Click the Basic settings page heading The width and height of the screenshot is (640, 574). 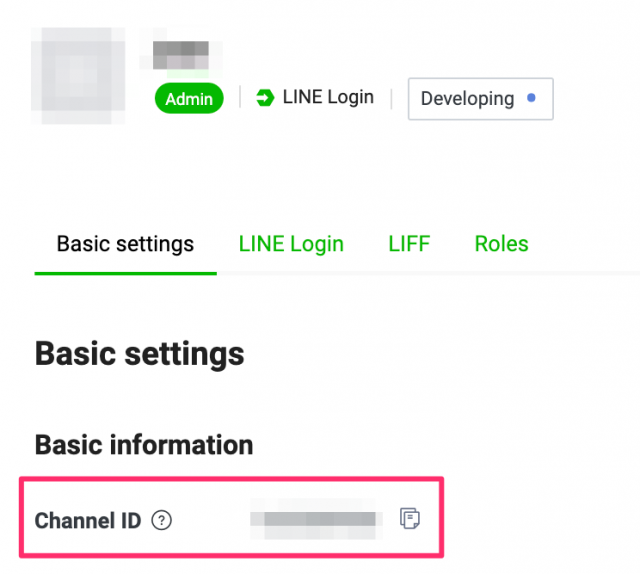pyautogui.click(x=139, y=353)
